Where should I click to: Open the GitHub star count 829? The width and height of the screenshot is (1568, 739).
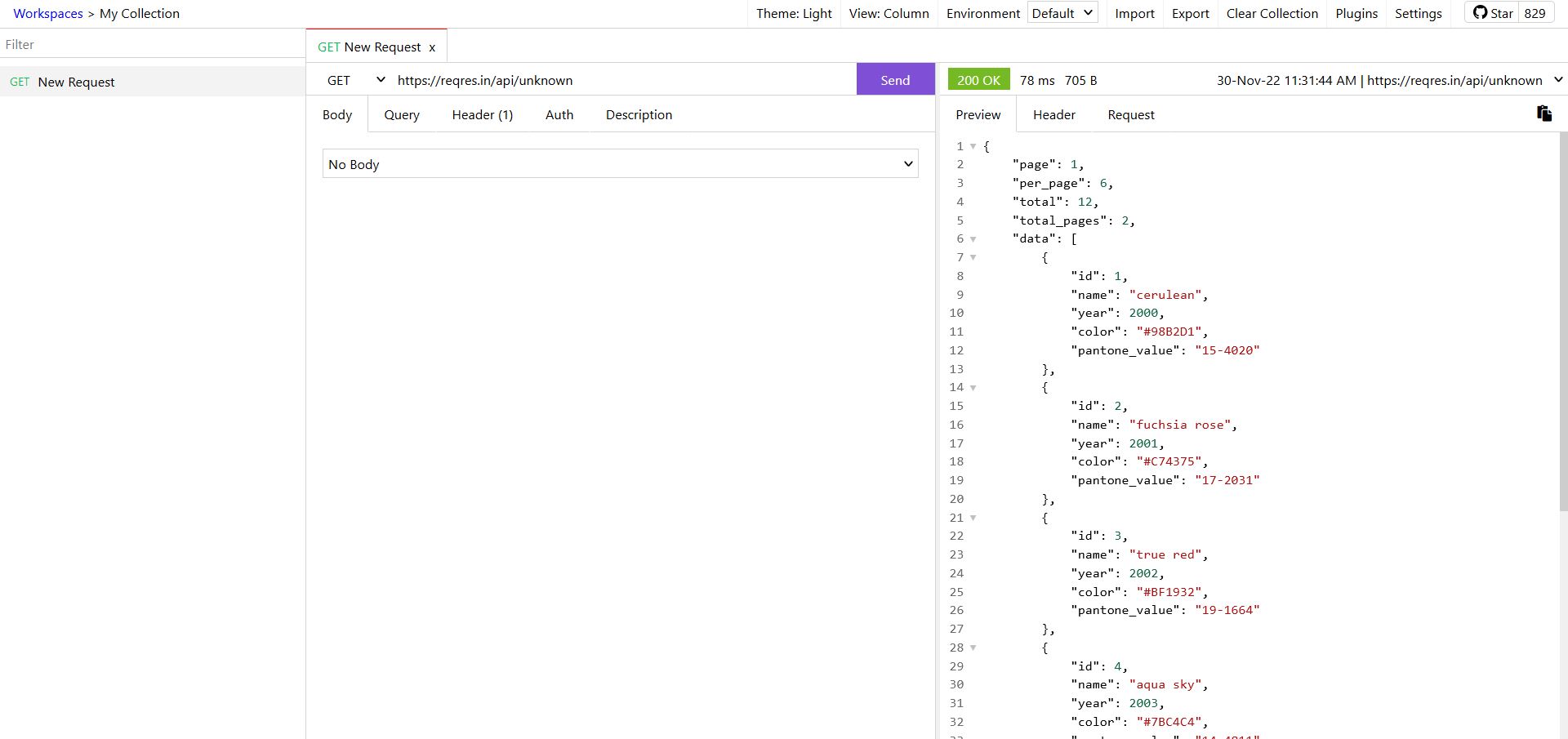1535,13
